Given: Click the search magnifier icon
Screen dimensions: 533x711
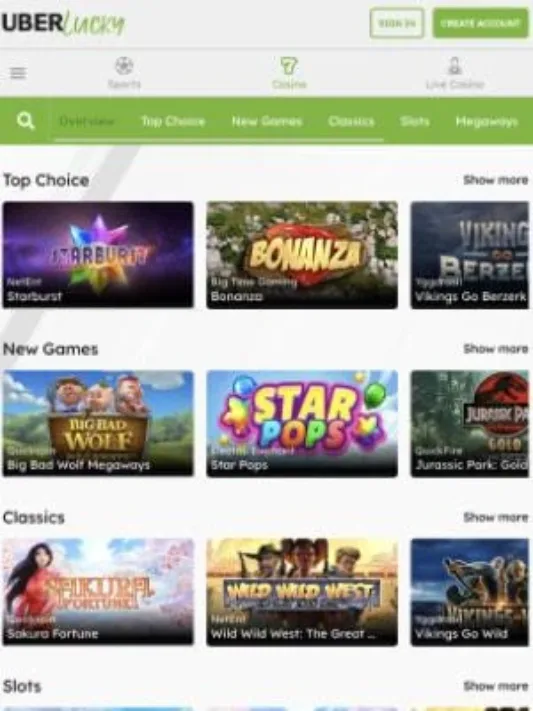Looking at the screenshot, I should pyautogui.click(x=25, y=121).
